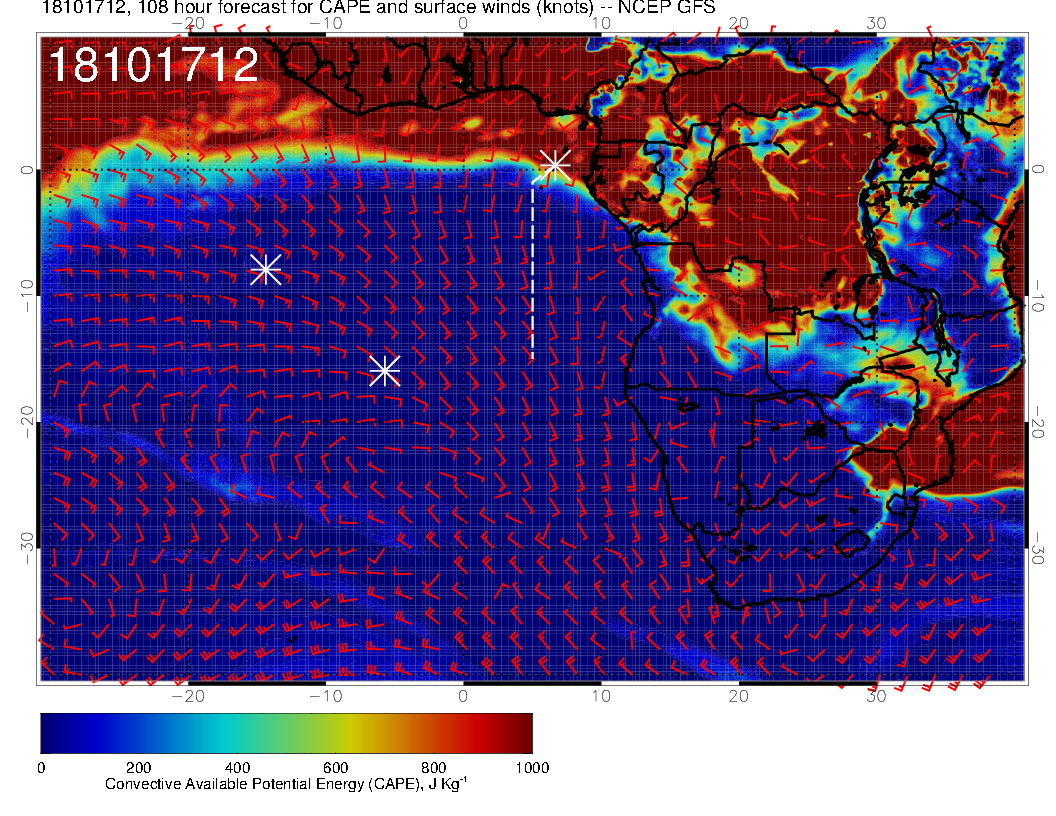
Task: Click the '-10' latitude label on the left axis
Action: 26,296
